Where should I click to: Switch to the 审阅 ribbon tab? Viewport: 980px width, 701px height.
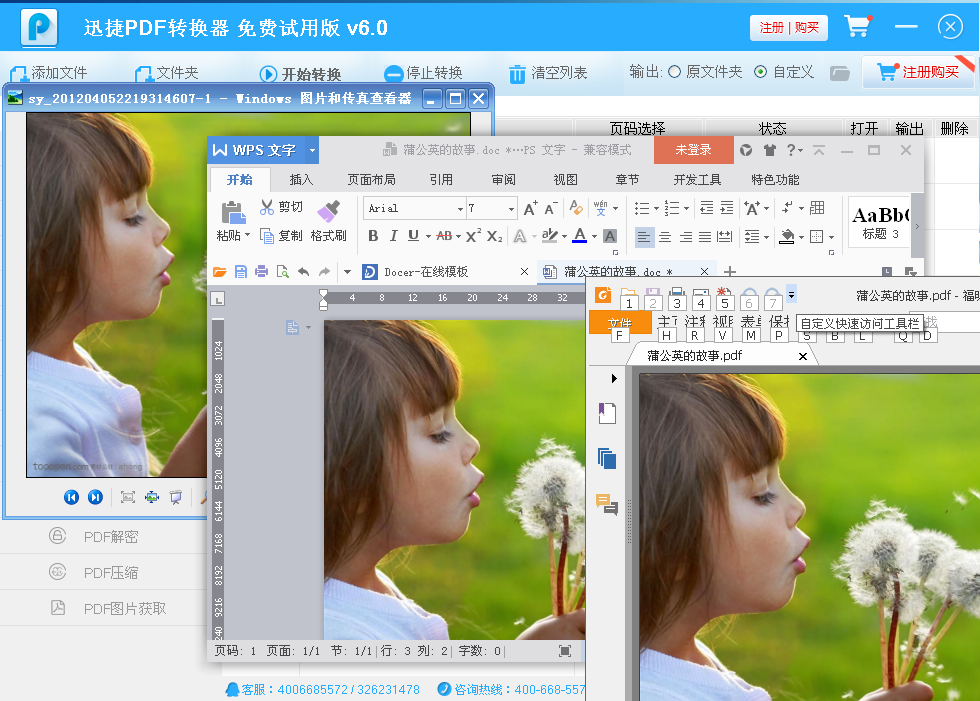tap(503, 180)
